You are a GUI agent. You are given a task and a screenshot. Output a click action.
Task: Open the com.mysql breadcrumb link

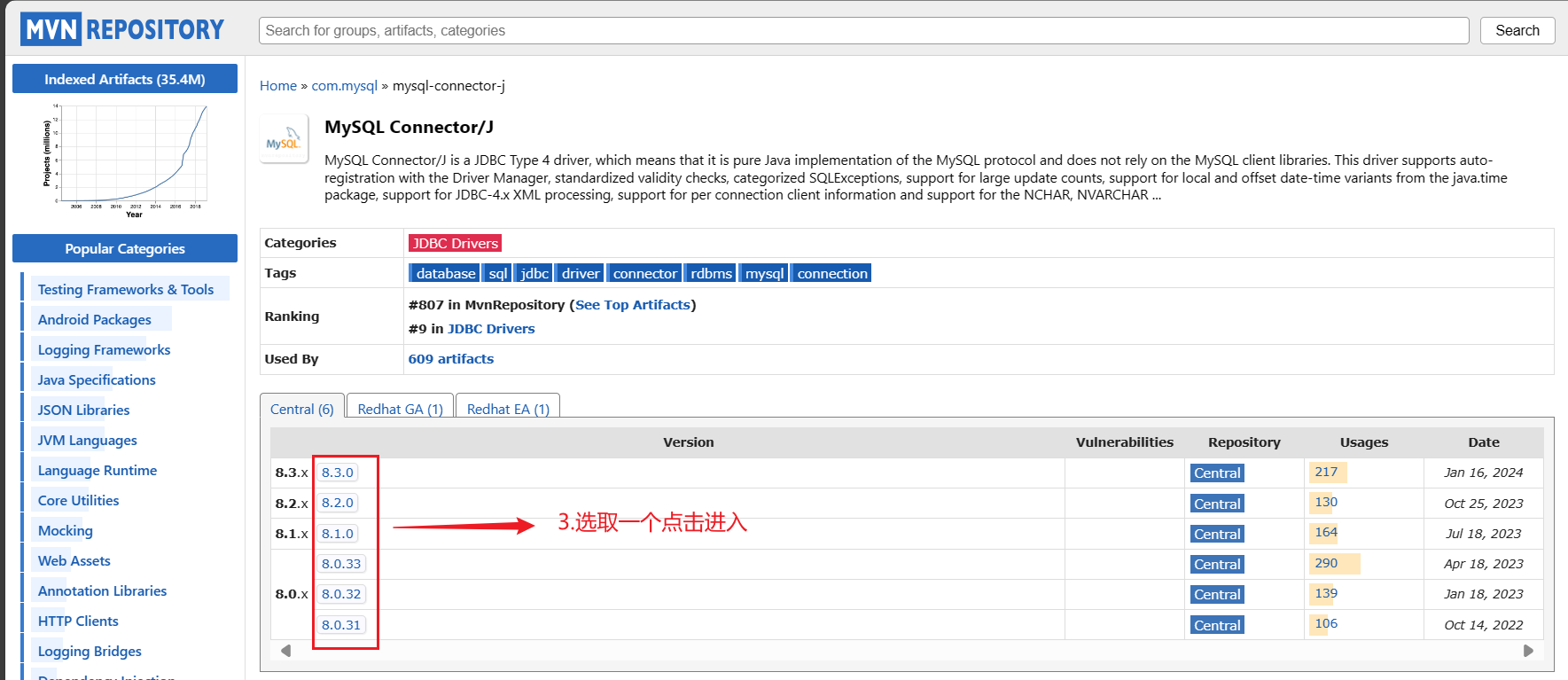(344, 86)
